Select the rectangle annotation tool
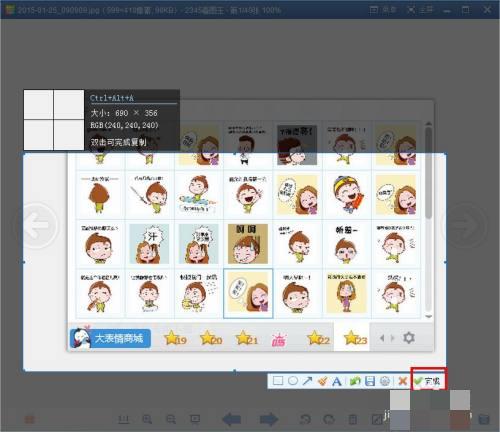 pyautogui.click(x=278, y=381)
